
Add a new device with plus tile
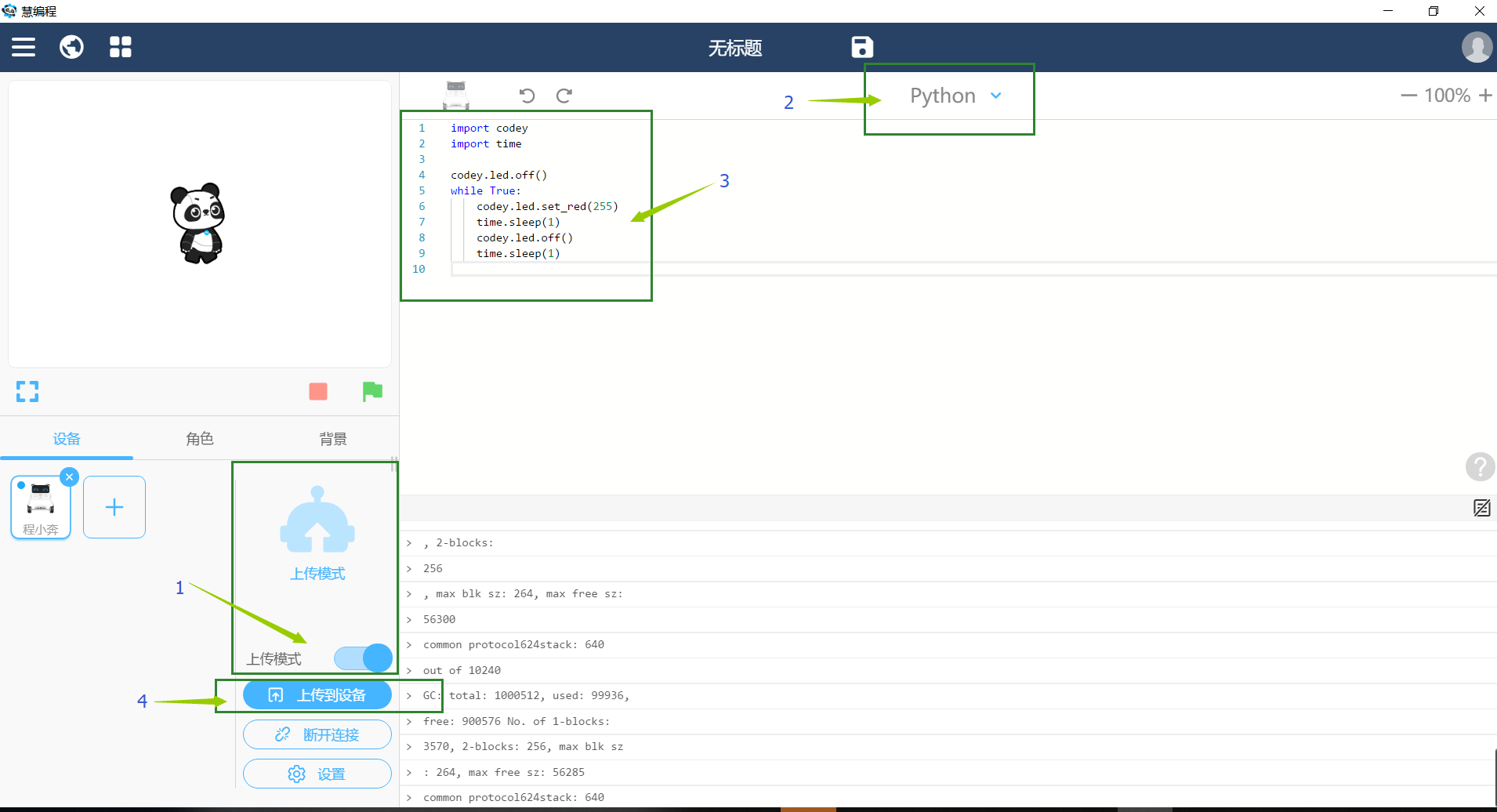(114, 507)
